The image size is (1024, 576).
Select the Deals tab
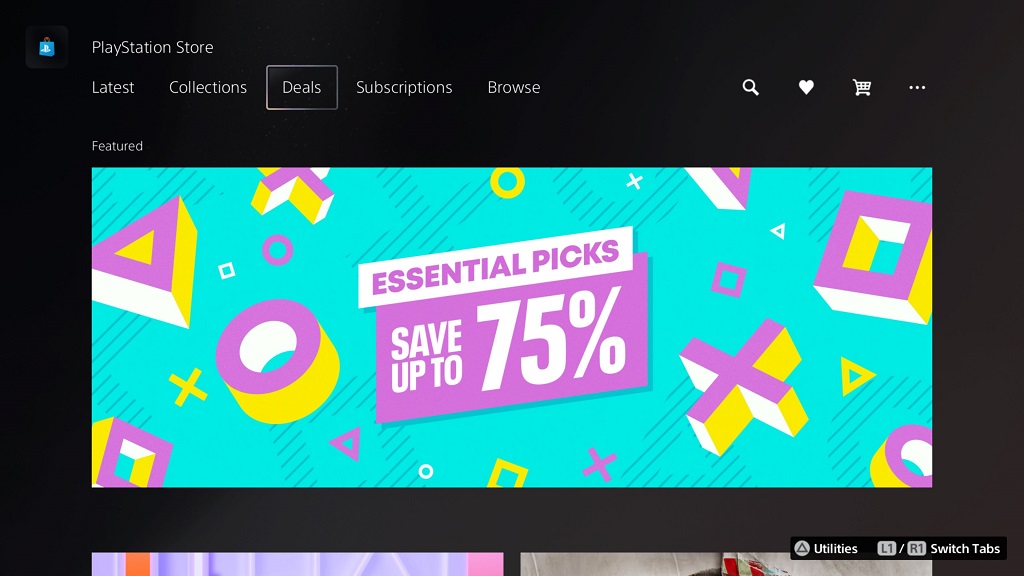tap(302, 88)
